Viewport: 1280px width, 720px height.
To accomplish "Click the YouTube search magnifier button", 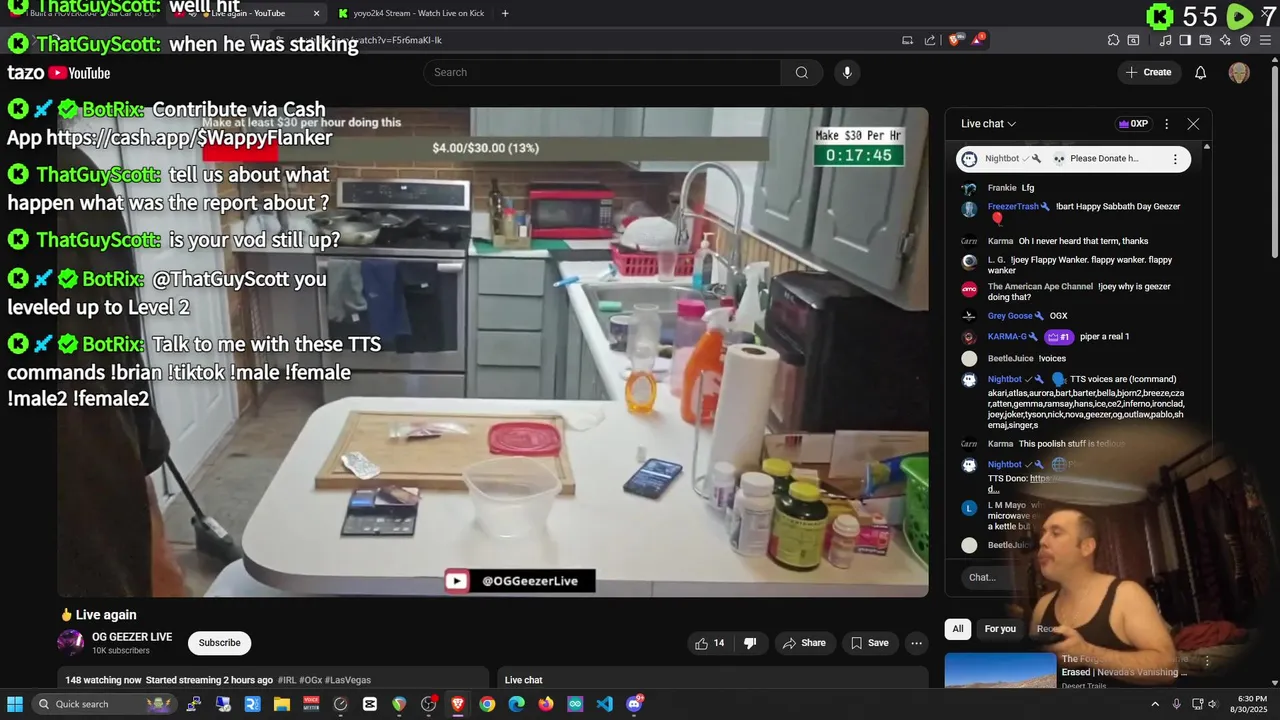I will click(801, 72).
